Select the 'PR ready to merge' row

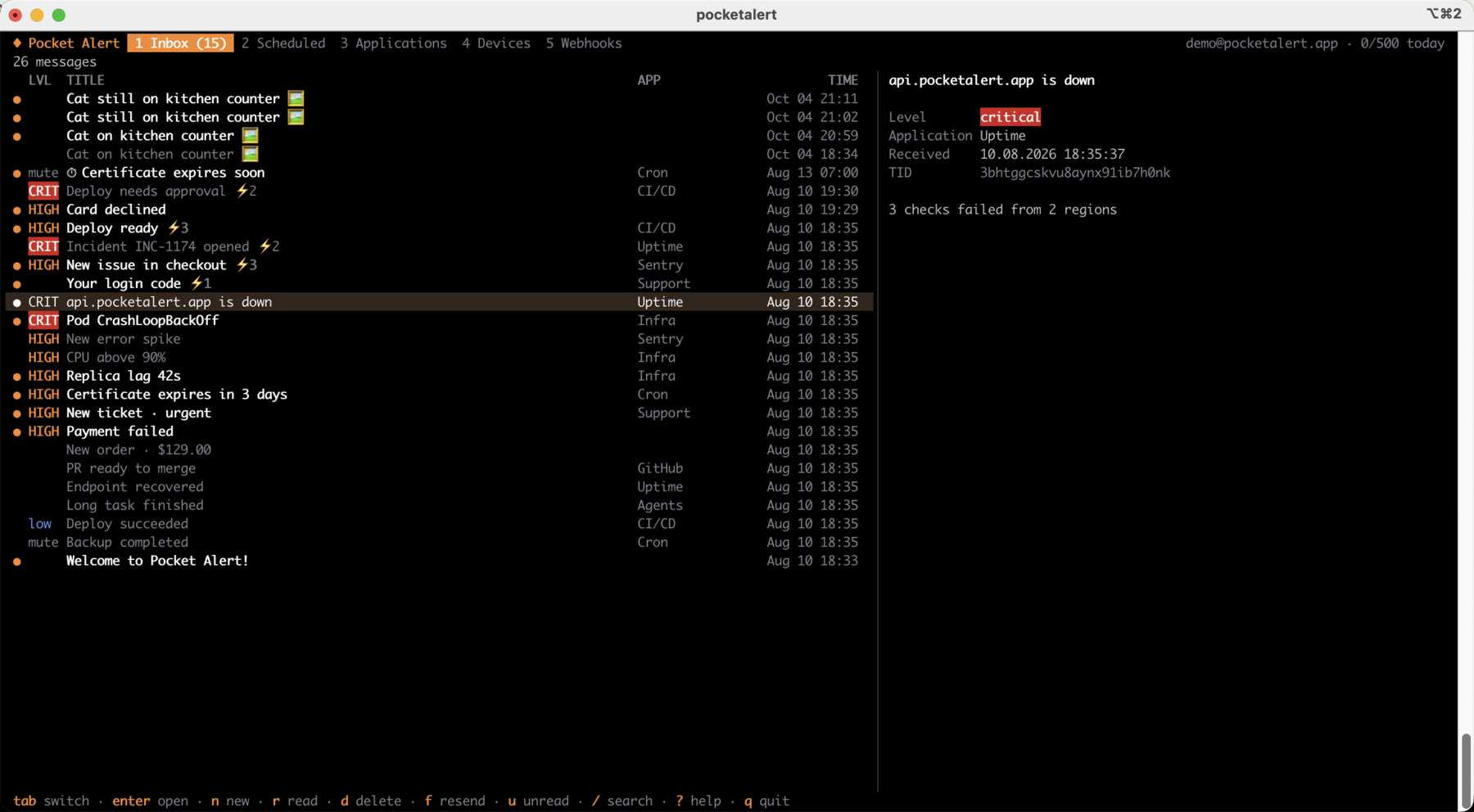tap(439, 468)
